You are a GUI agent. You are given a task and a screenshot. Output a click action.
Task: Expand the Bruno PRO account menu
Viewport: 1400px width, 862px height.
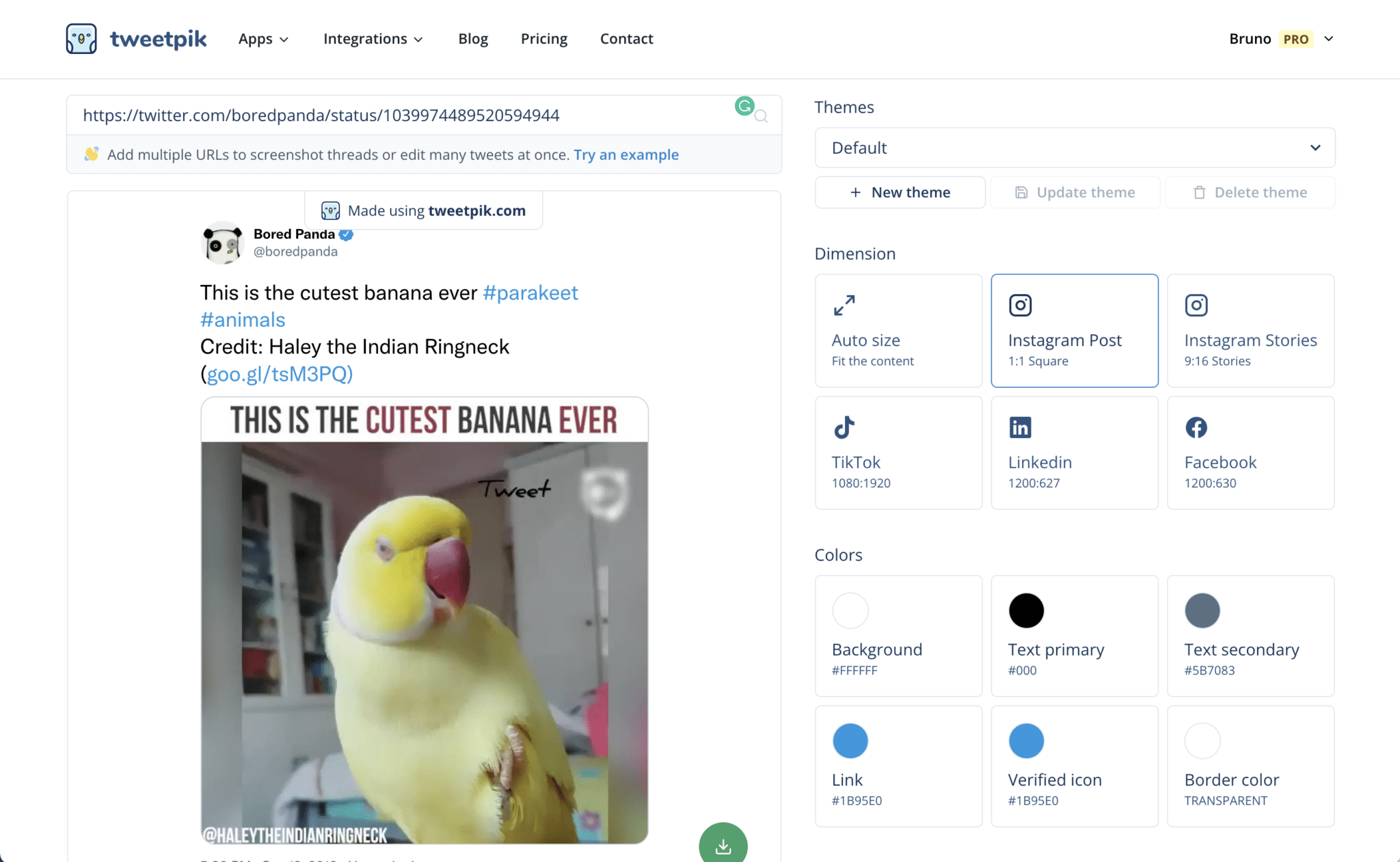(1331, 39)
